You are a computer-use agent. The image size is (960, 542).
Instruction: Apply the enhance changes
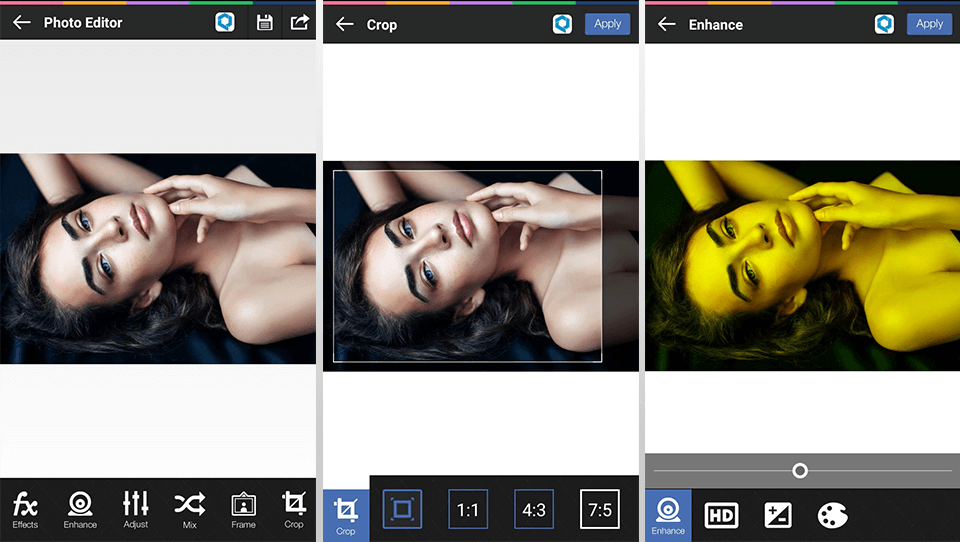tap(929, 24)
